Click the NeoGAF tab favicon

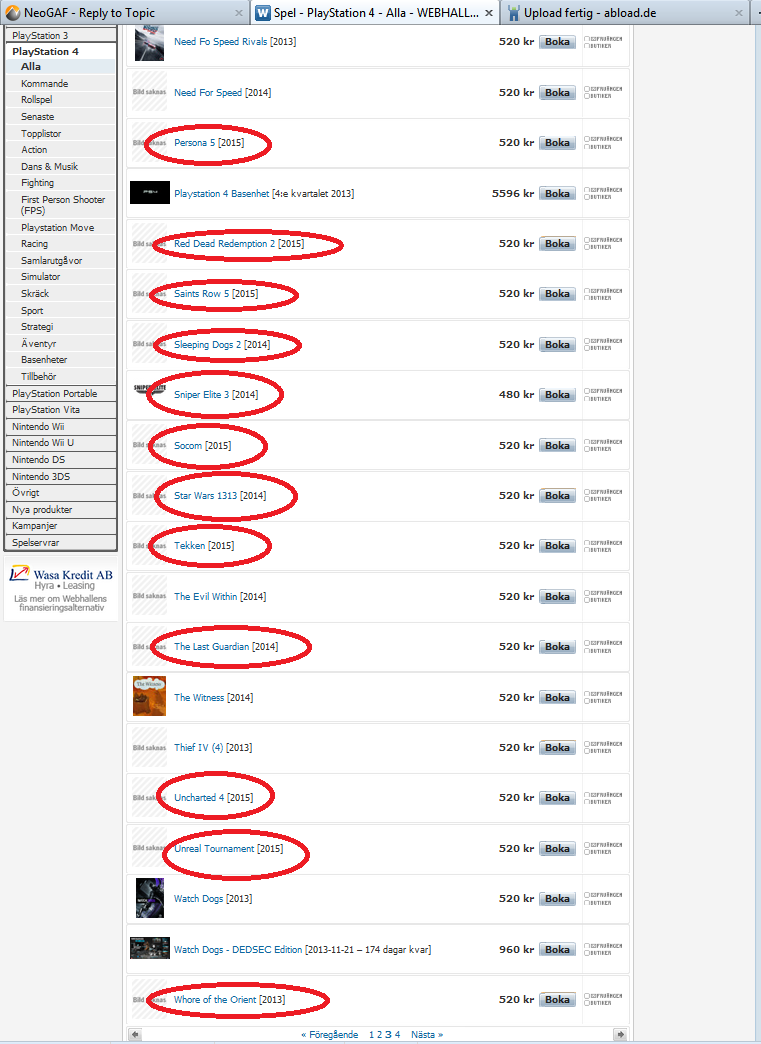coord(13,13)
